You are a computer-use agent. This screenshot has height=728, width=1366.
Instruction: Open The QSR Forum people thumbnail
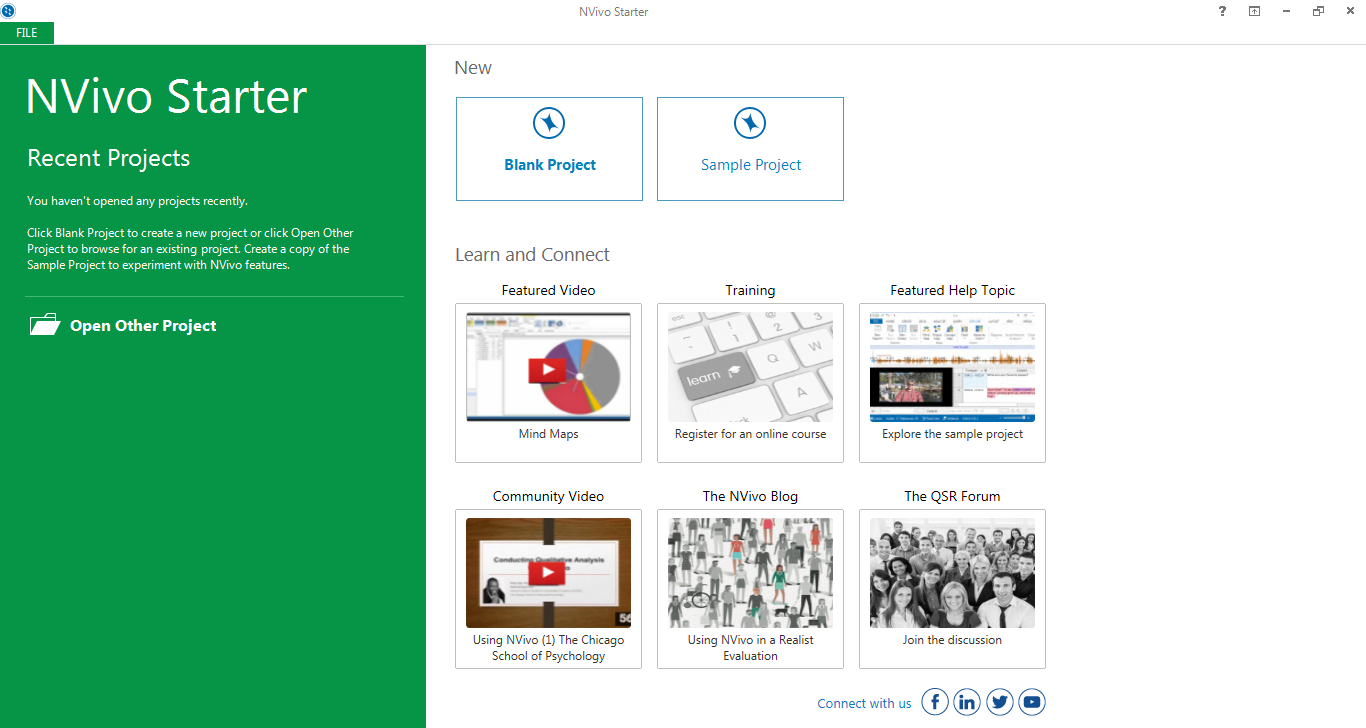tap(952, 573)
